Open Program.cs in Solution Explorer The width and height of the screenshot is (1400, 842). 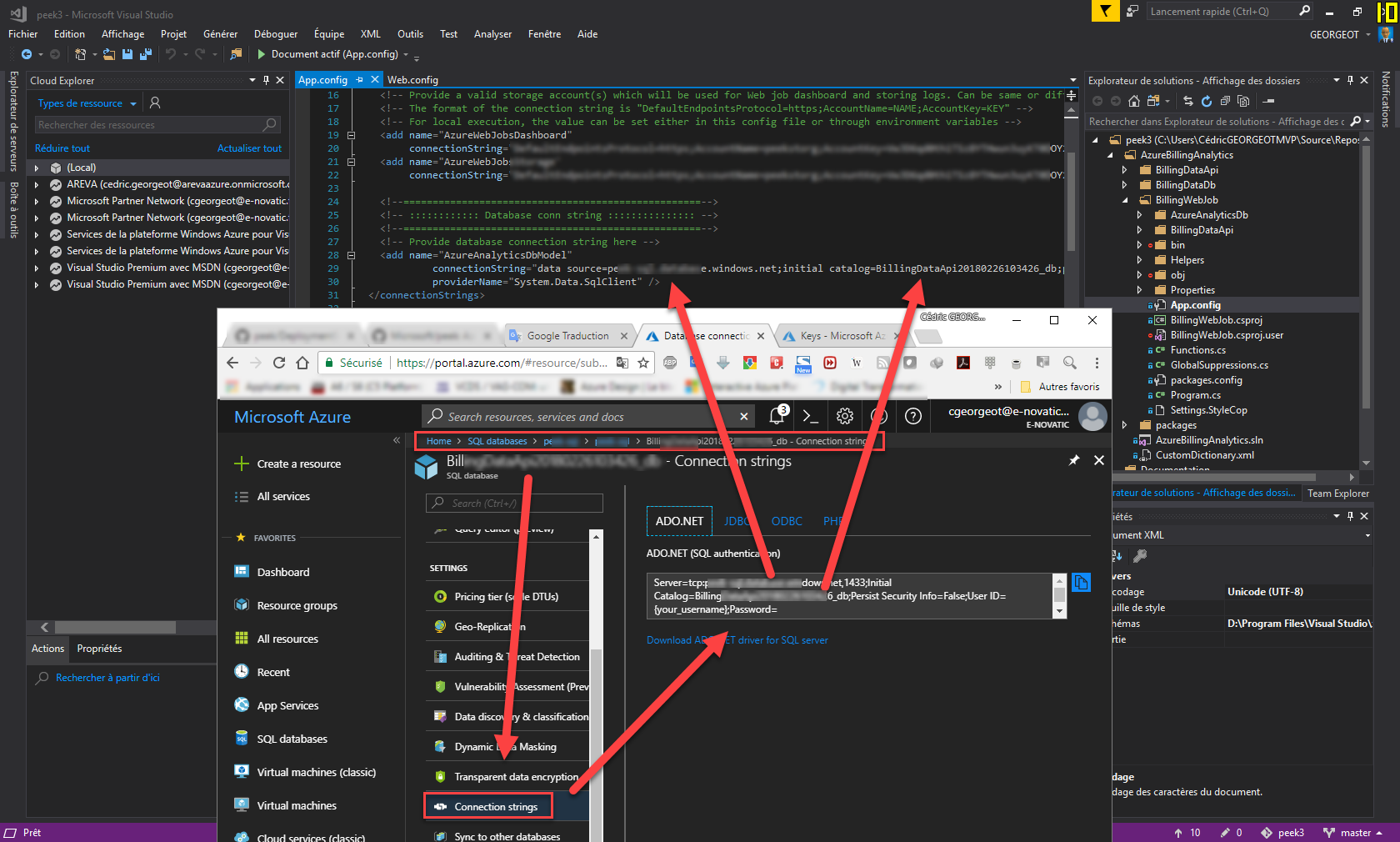(1195, 395)
